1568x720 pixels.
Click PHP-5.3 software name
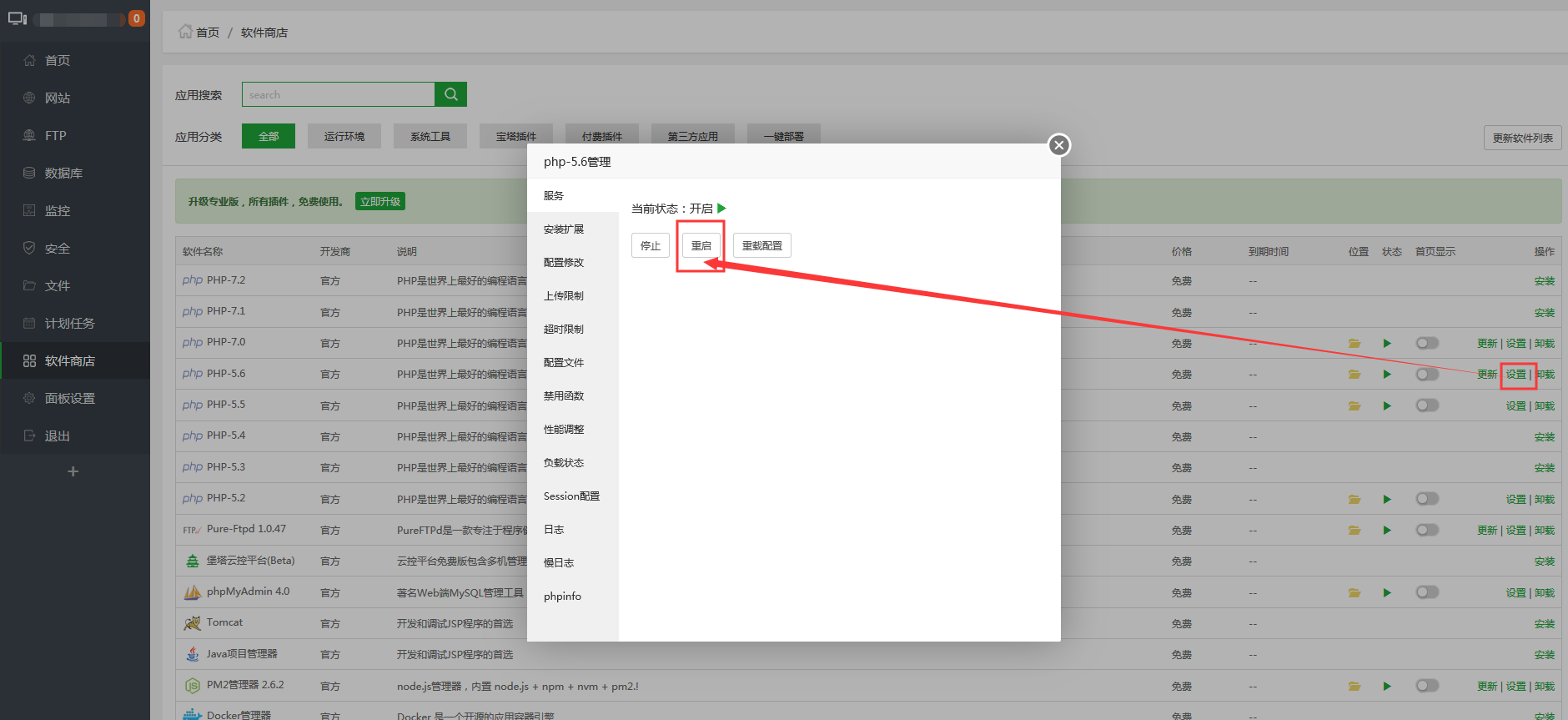[226, 466]
